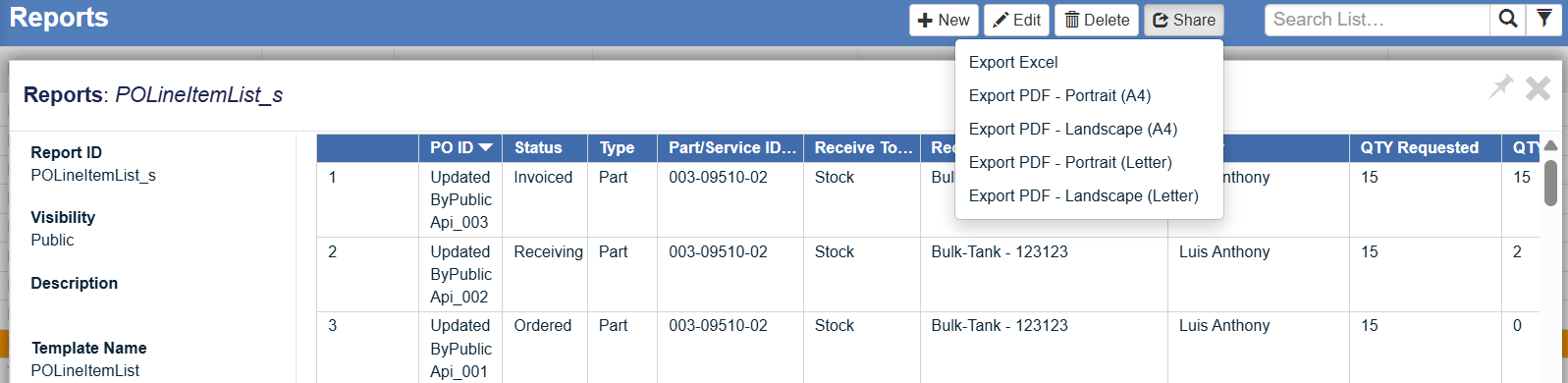Pin the report panel with pushpin icon
Screen dimensions: 1568x383
coord(1501,87)
